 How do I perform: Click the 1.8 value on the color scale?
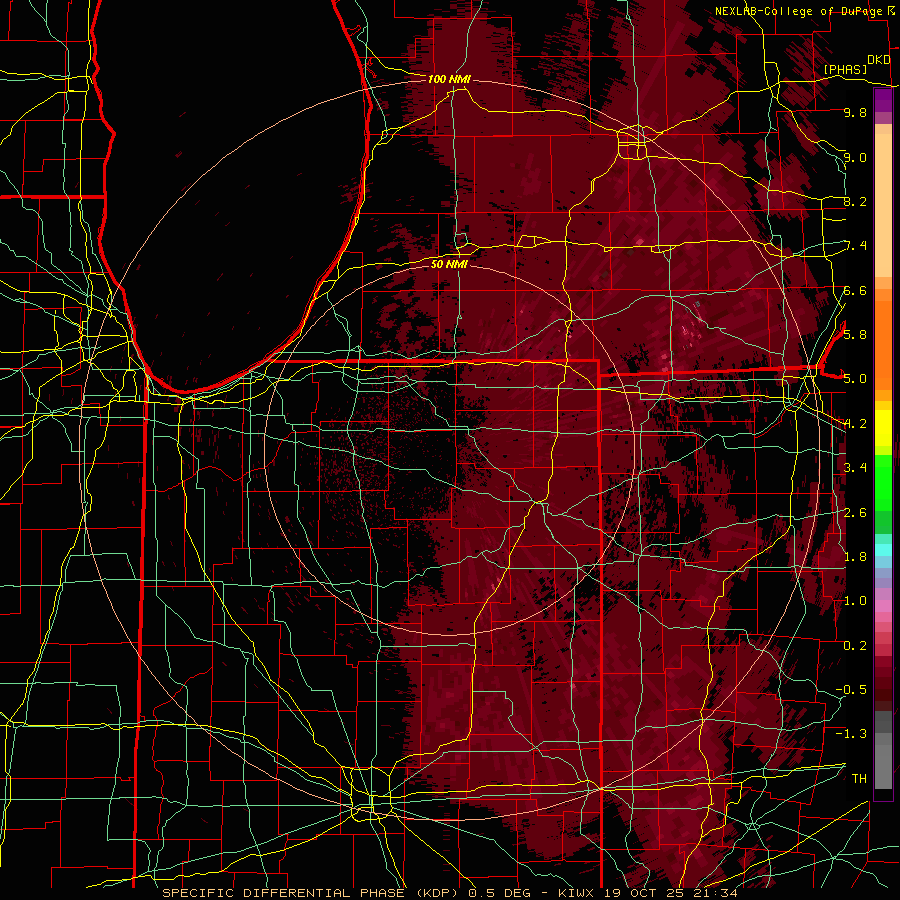[855, 556]
